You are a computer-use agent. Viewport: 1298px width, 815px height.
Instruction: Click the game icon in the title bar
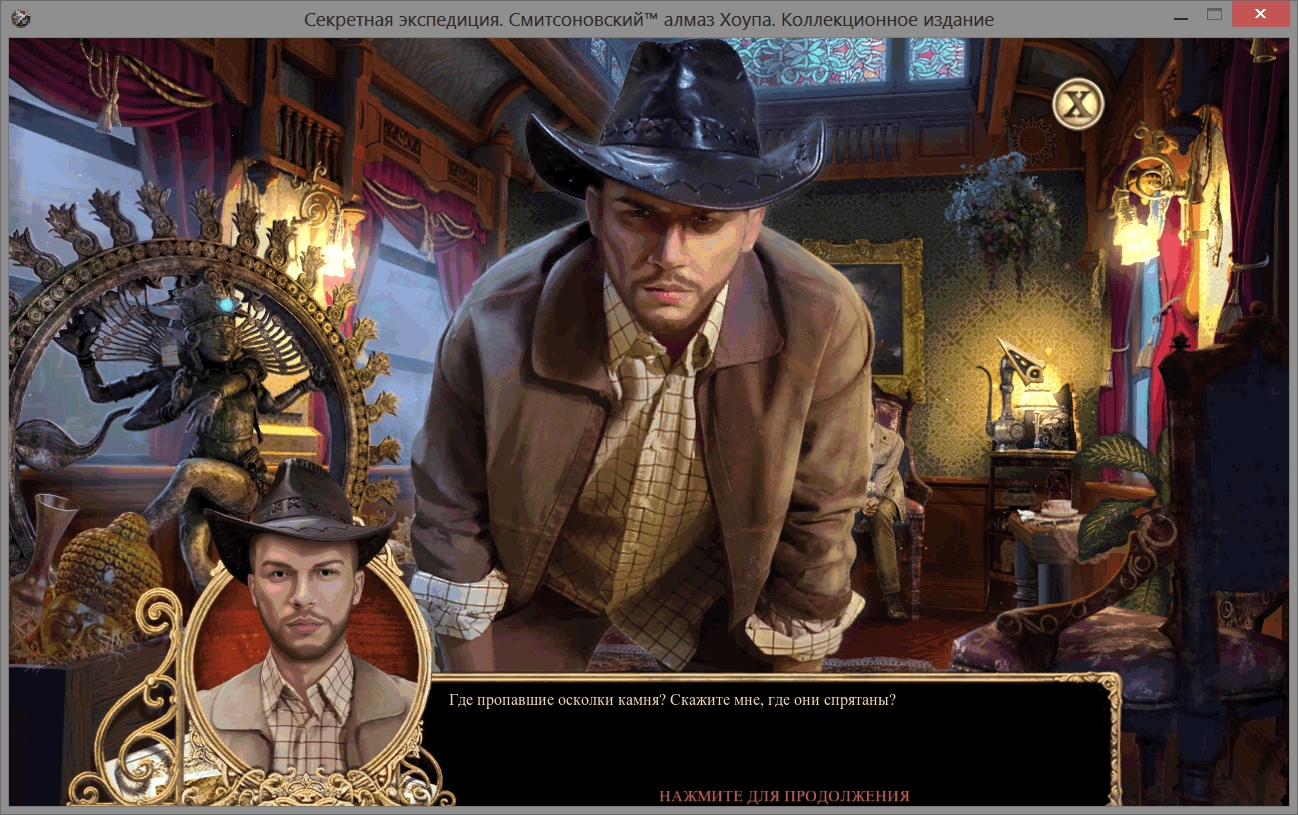pyautogui.click(x=21, y=17)
